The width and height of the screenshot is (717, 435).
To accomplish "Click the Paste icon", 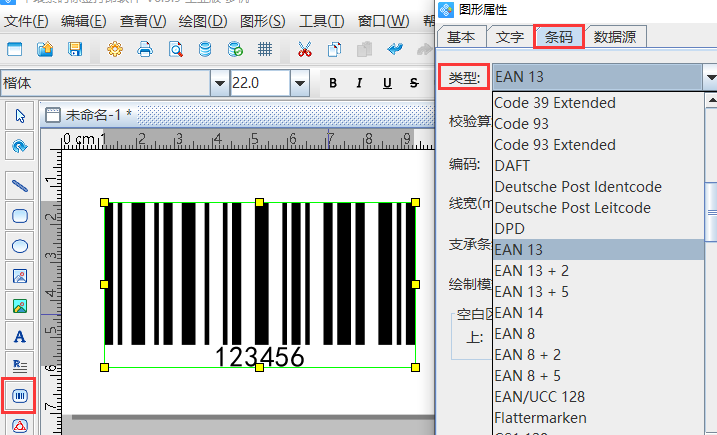I will pos(364,49).
